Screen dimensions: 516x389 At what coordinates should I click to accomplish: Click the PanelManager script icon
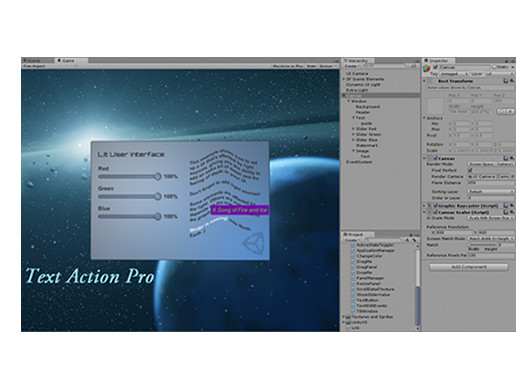[x=354, y=278]
